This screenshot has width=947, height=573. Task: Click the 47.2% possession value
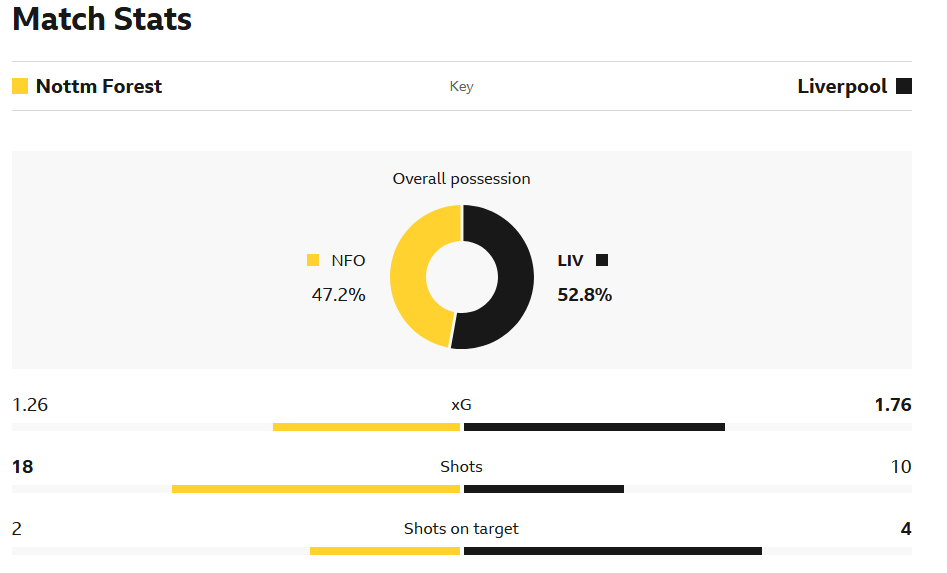point(339,295)
